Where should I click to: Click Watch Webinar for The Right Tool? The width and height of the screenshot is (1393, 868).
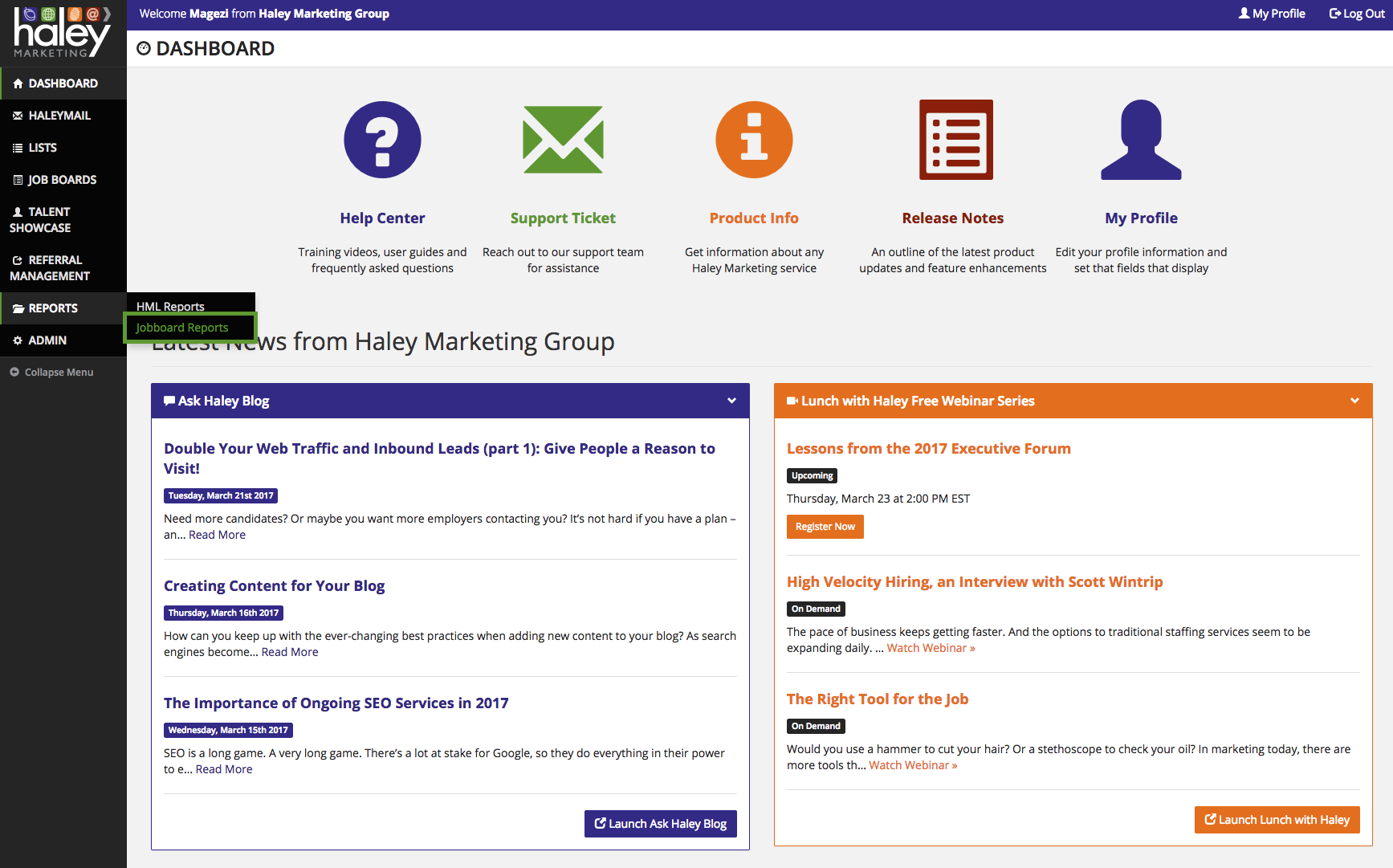point(913,765)
